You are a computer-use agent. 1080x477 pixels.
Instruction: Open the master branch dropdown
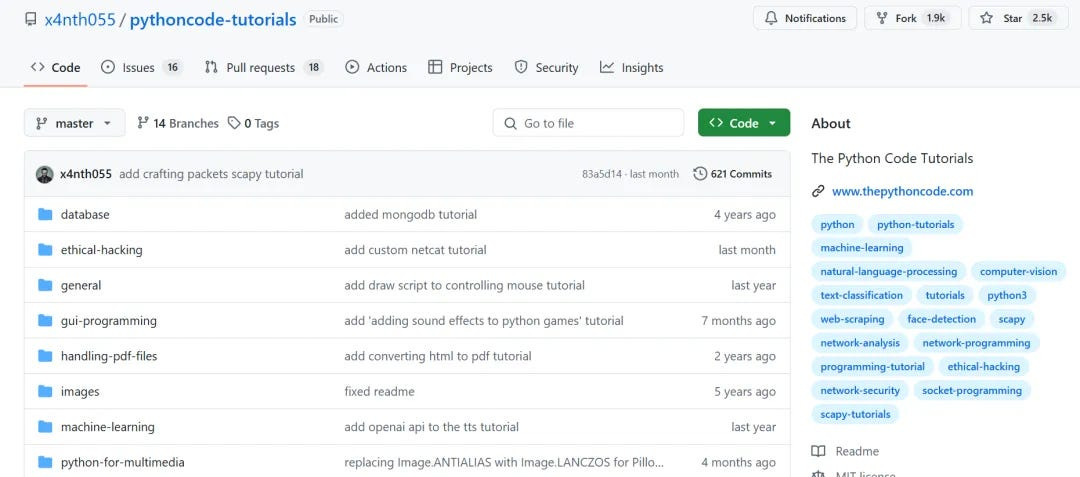(x=74, y=123)
